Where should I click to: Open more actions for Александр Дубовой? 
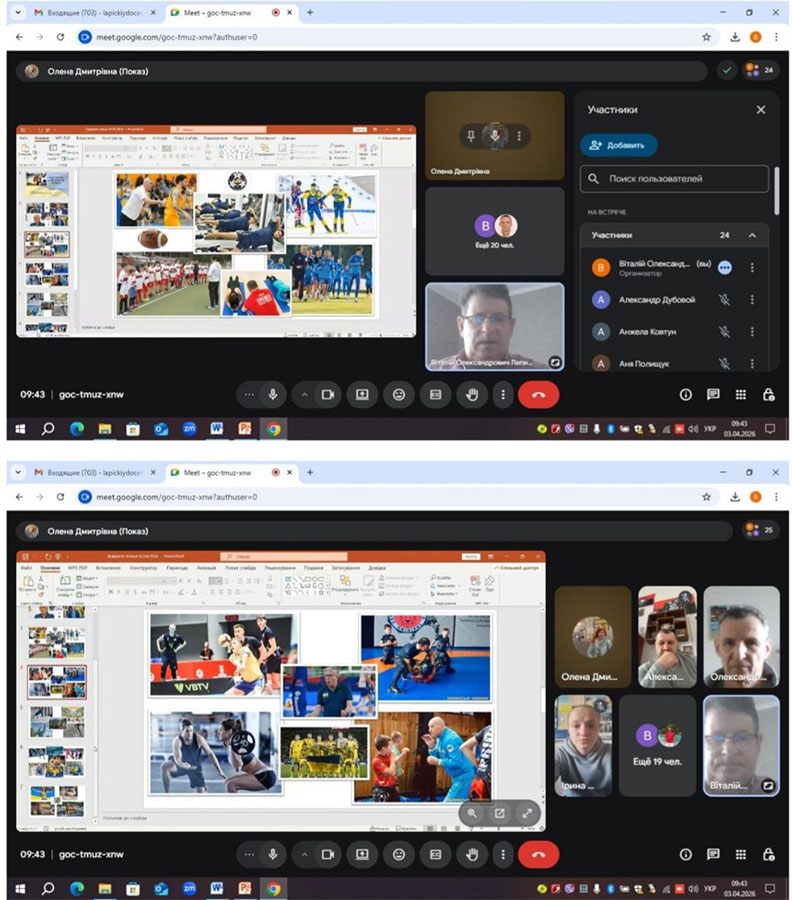tap(752, 300)
